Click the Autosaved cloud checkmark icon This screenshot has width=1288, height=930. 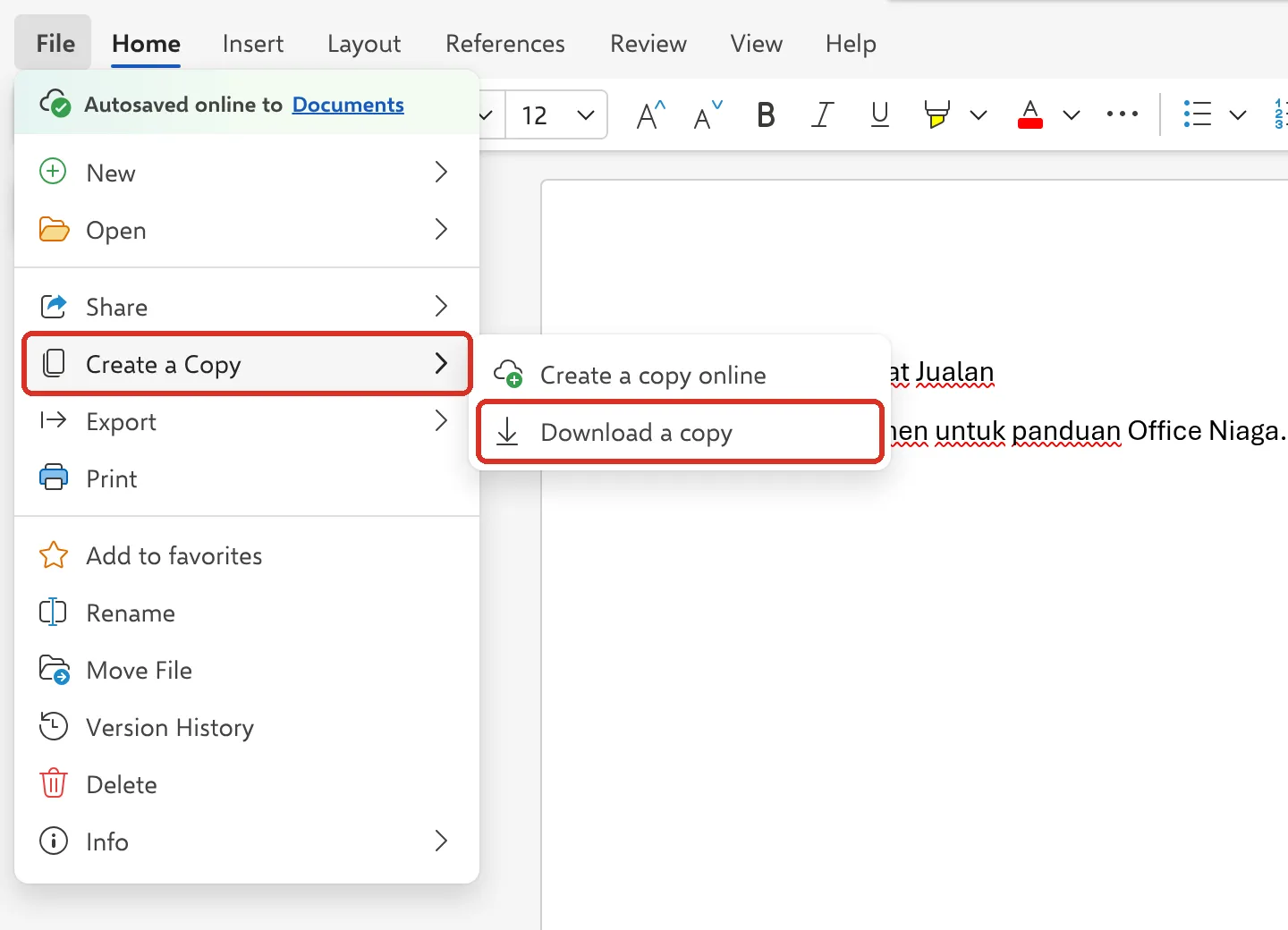55,104
